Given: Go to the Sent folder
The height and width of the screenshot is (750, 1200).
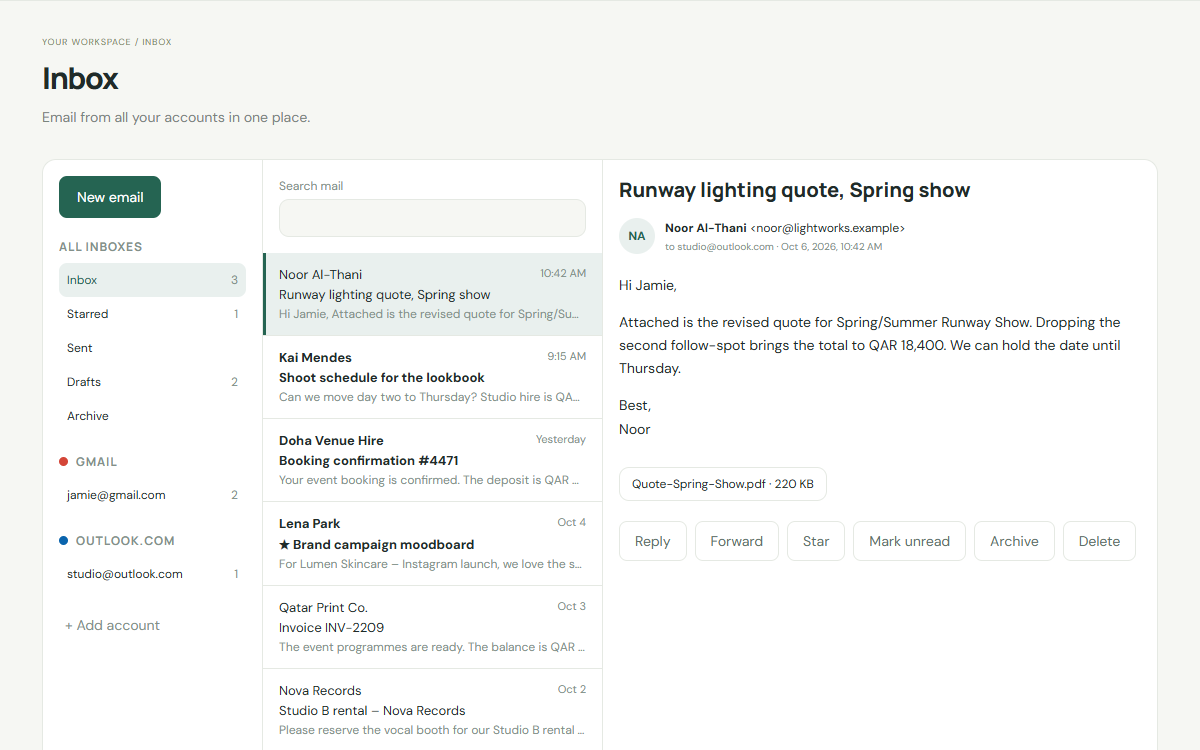Looking at the screenshot, I should click(x=152, y=348).
